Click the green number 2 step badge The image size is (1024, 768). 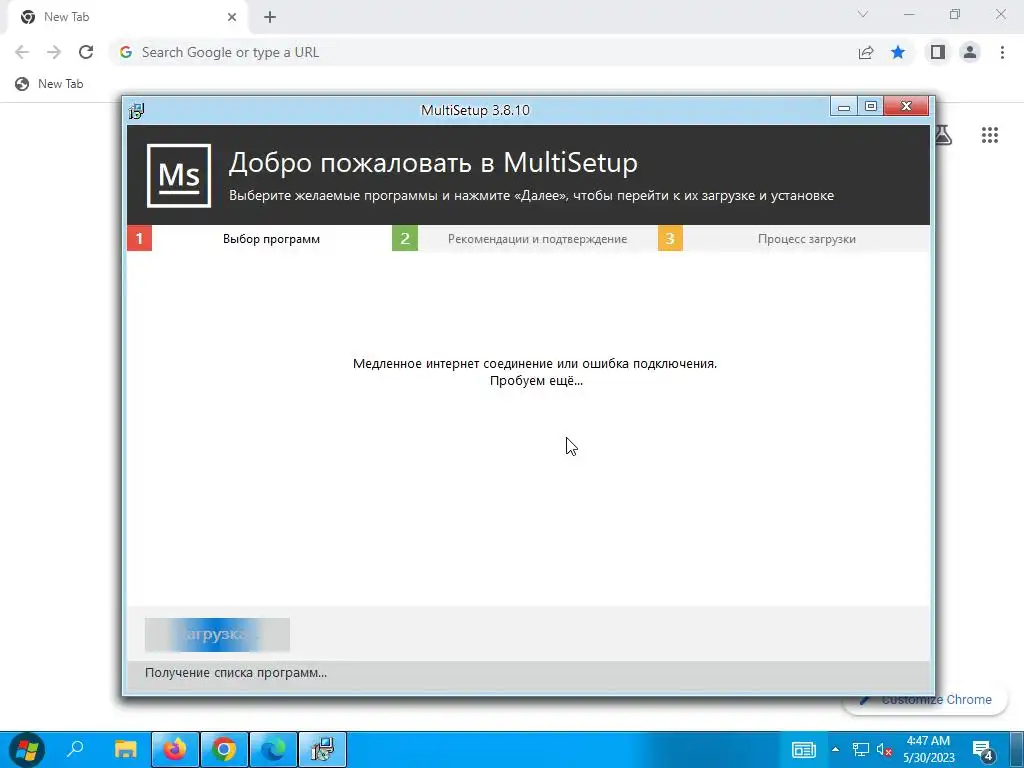pos(405,238)
